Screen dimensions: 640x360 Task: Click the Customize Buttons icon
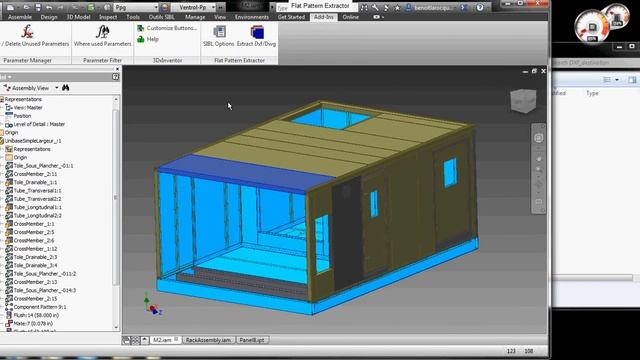(x=141, y=28)
